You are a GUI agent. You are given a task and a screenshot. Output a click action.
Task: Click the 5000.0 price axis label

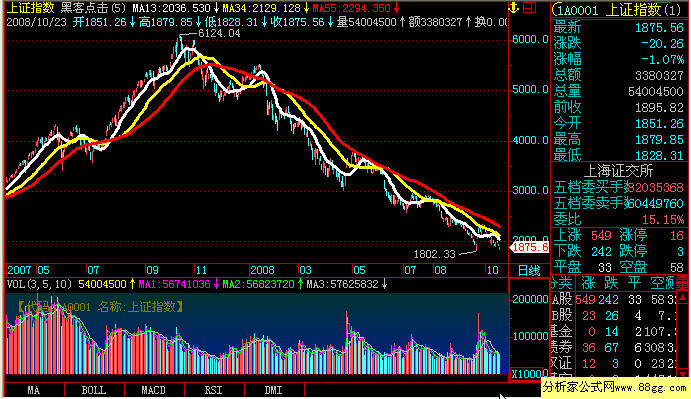click(530, 89)
